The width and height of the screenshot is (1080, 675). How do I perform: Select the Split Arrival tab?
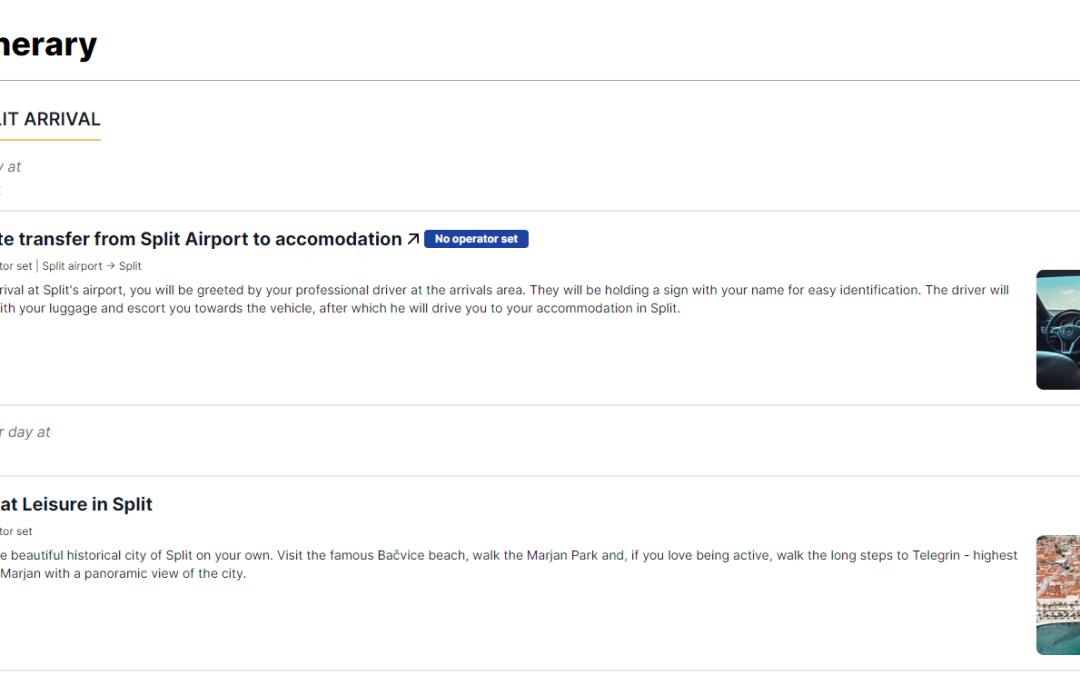pyautogui.click(x=50, y=119)
